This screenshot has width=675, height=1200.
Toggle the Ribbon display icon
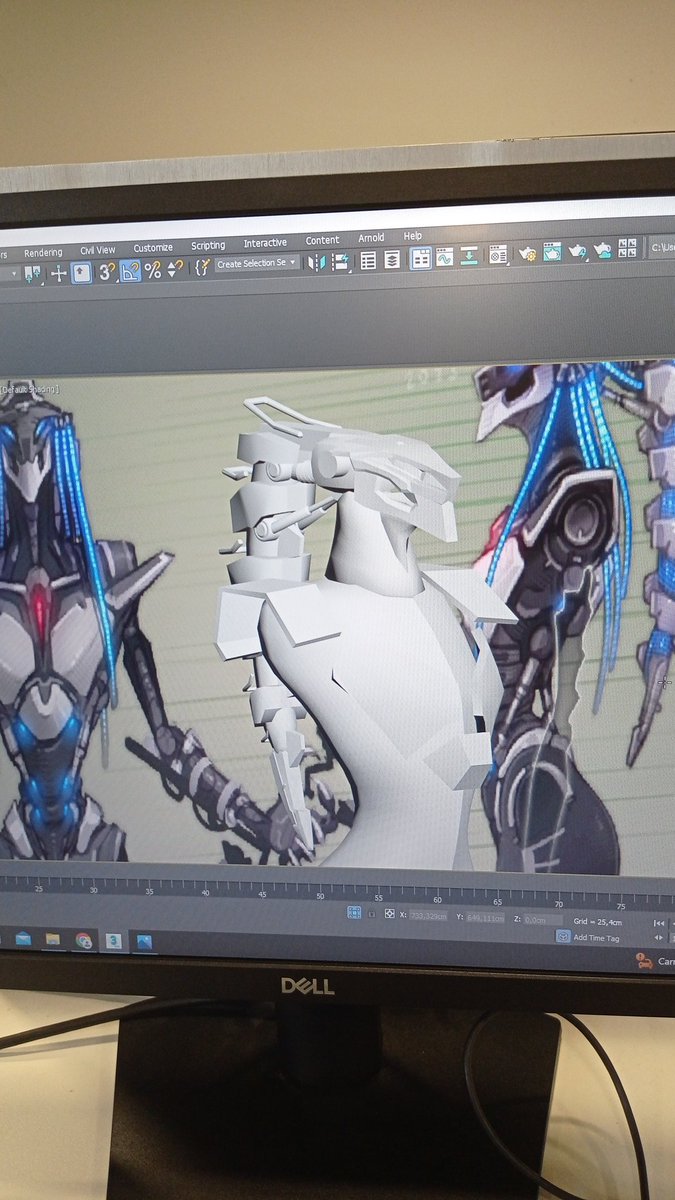[421, 258]
